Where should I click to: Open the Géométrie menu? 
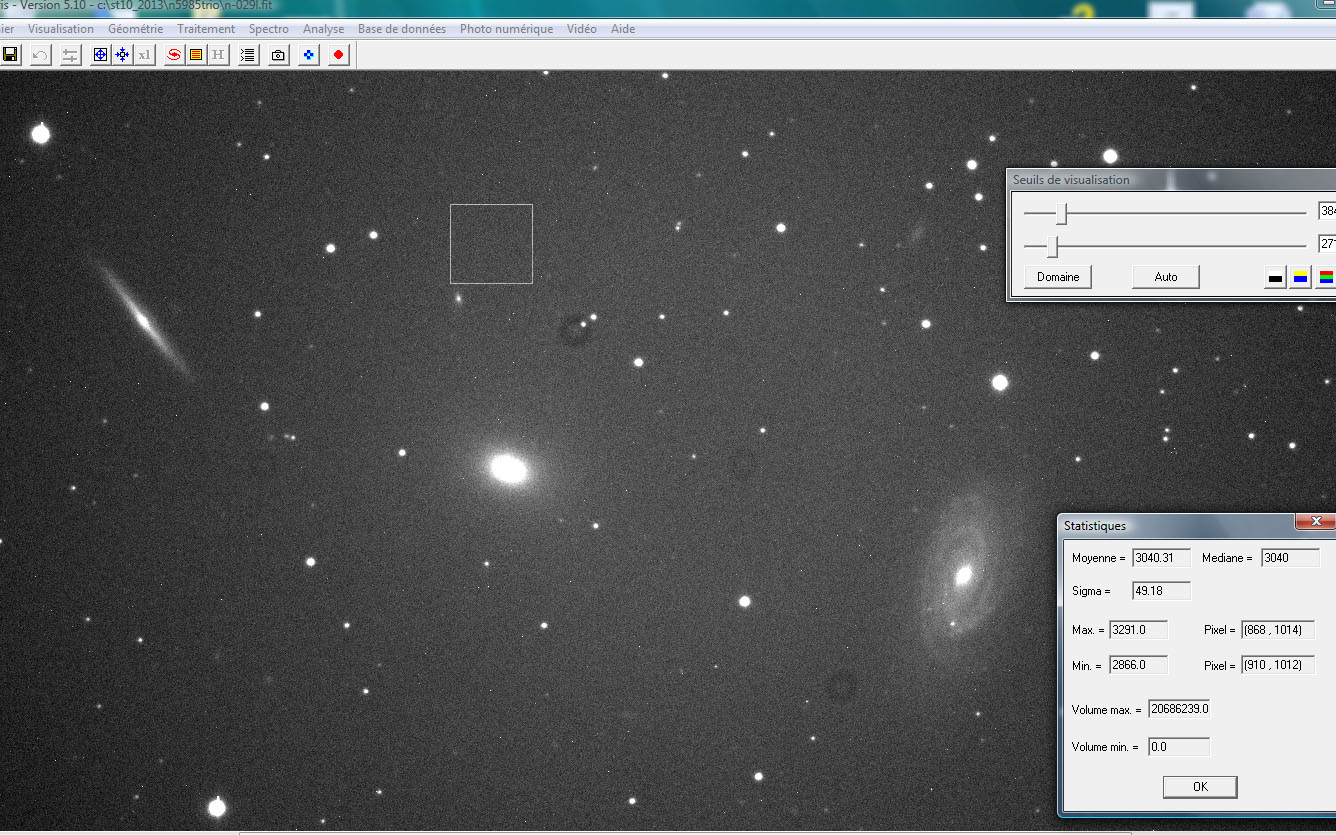(135, 29)
